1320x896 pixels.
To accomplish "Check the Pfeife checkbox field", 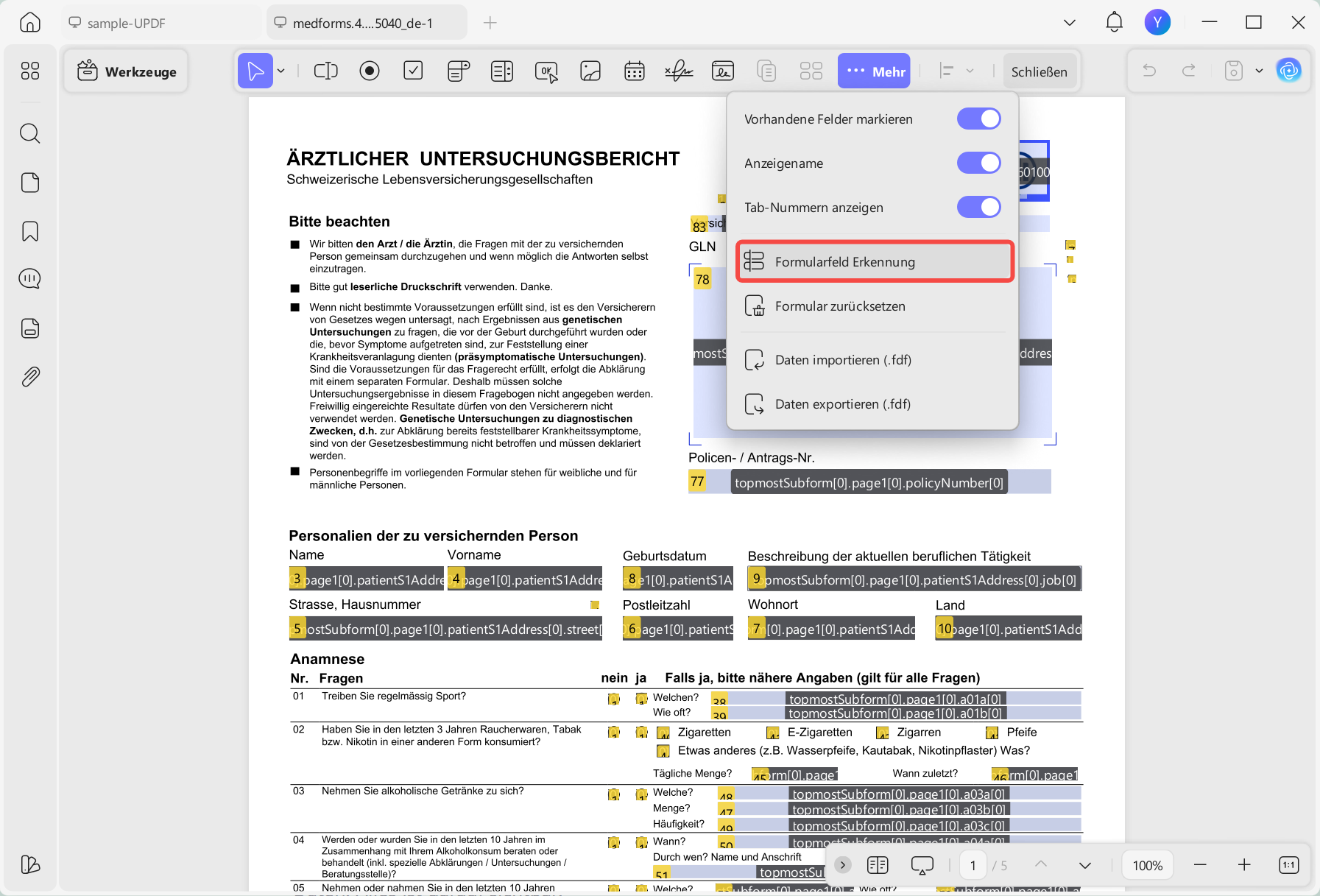I will [992, 733].
